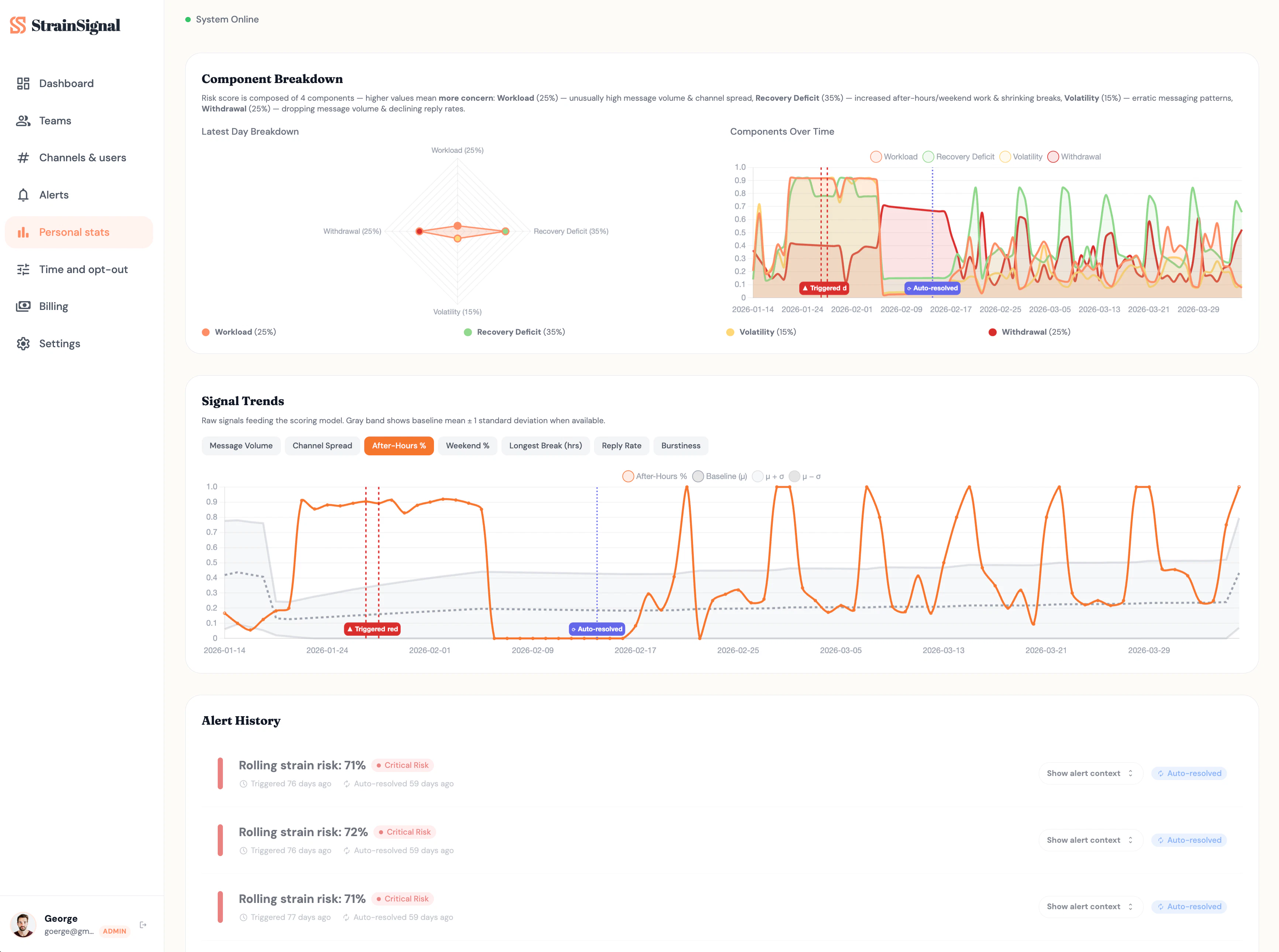
Task: Open Time and opt-out settings
Action: (x=83, y=269)
